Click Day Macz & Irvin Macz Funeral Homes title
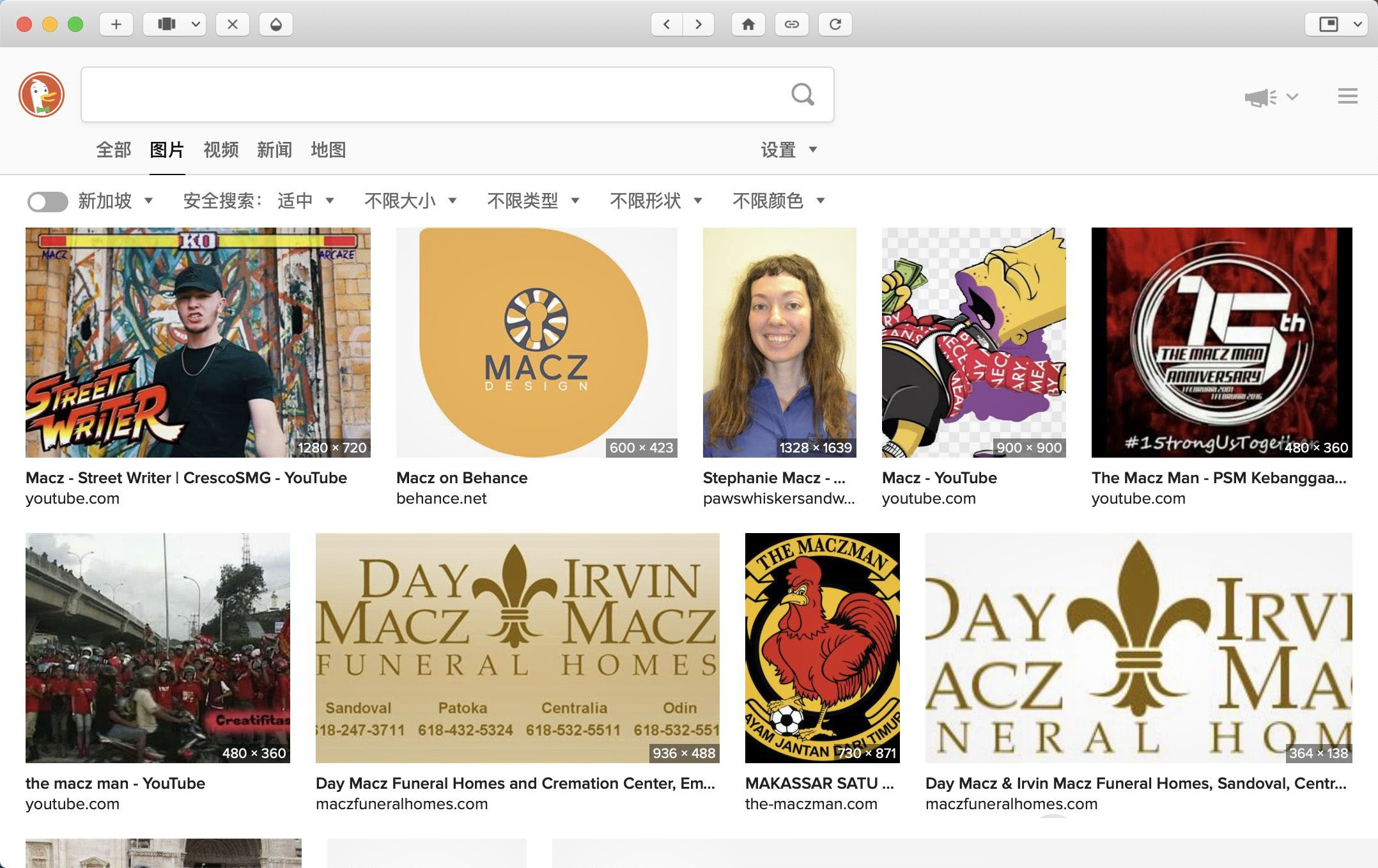 click(1136, 784)
